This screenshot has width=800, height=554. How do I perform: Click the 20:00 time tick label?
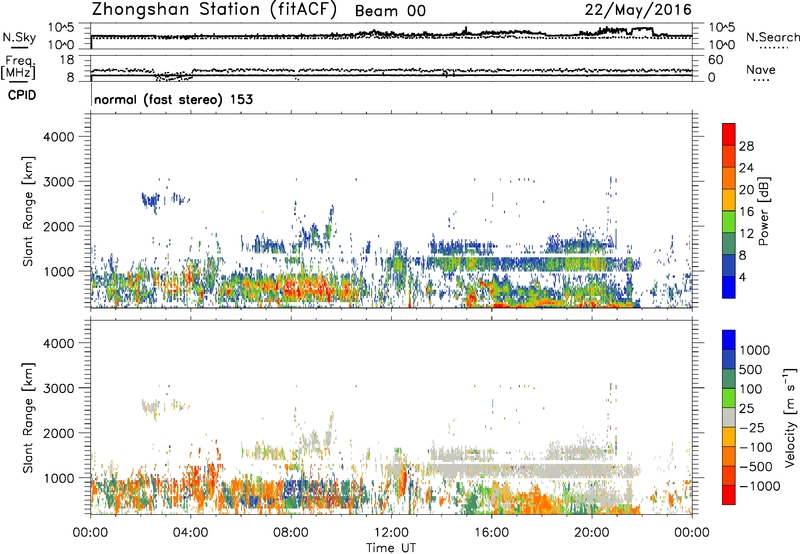(x=591, y=533)
